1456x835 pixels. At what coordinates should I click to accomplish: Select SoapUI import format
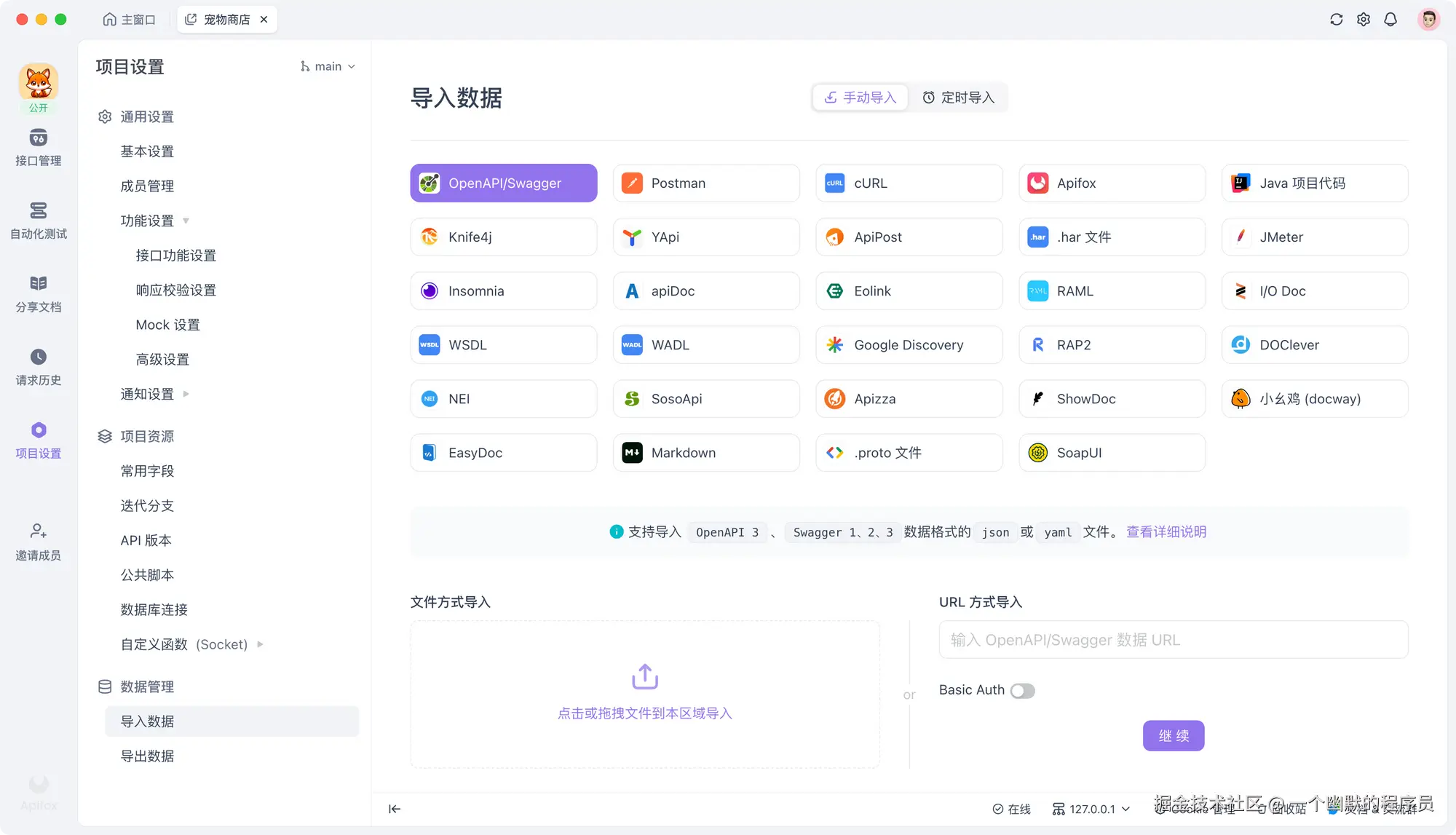point(1112,453)
